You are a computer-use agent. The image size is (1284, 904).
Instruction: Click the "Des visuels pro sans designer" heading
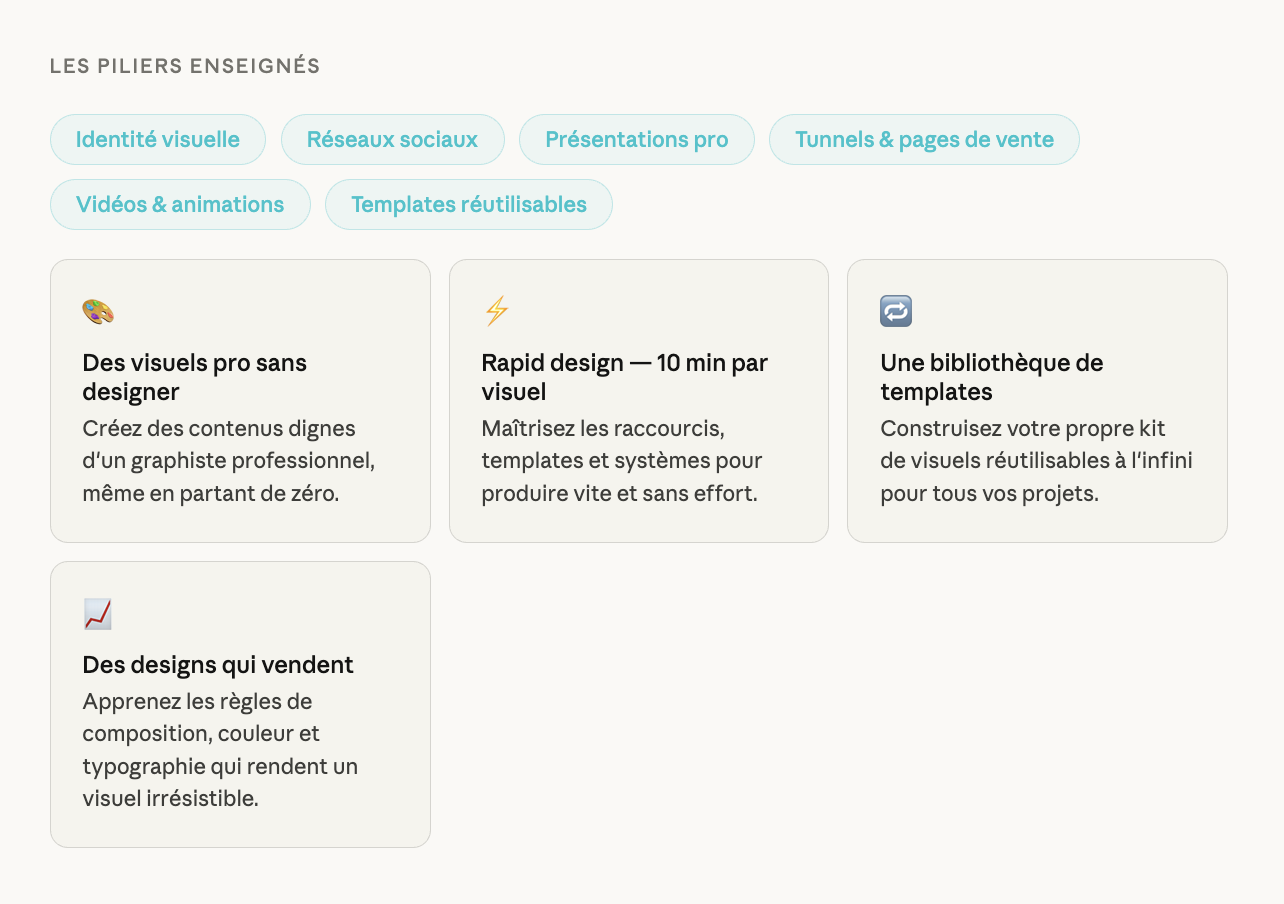coord(194,377)
